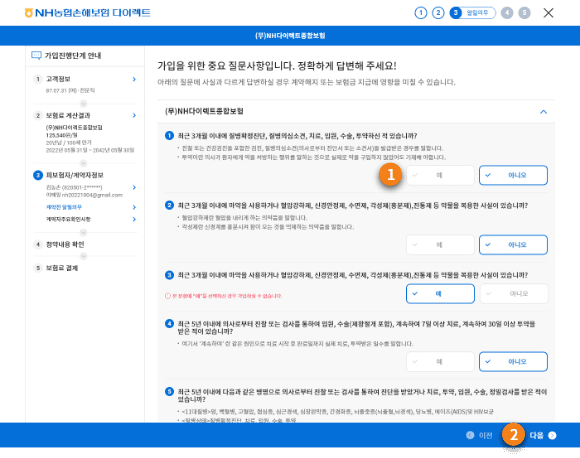Screen dimensions: 580x458
Task: Select the step 3 알릴의무 progress pill
Action: tap(472, 13)
